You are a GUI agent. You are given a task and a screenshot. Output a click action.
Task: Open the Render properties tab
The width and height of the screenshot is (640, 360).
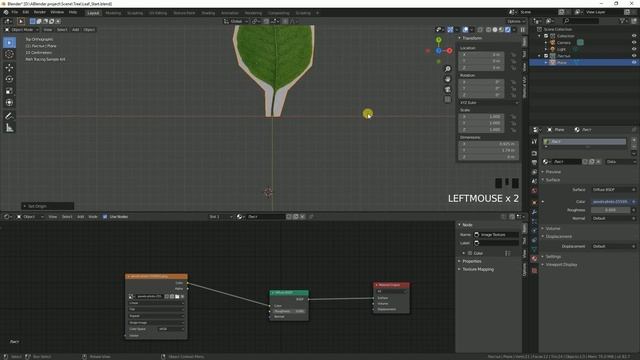(x=534, y=153)
